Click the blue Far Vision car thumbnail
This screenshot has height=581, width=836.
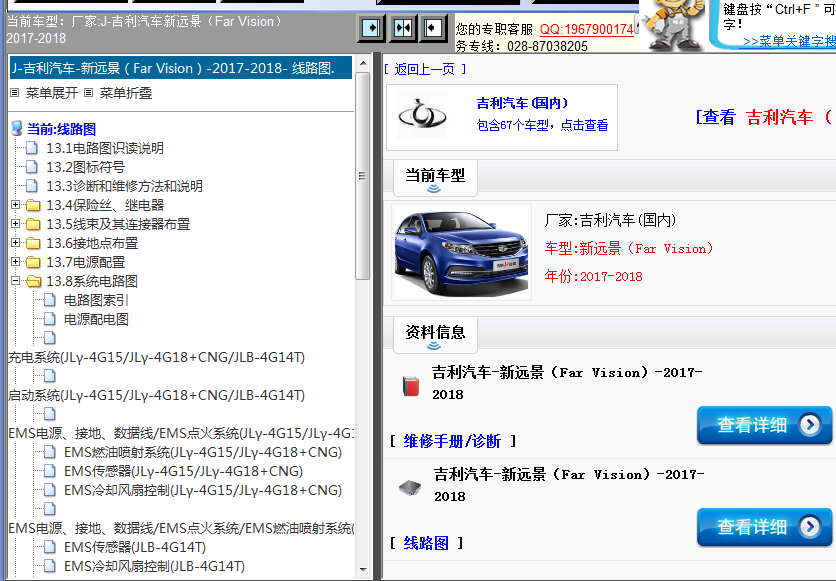click(461, 252)
